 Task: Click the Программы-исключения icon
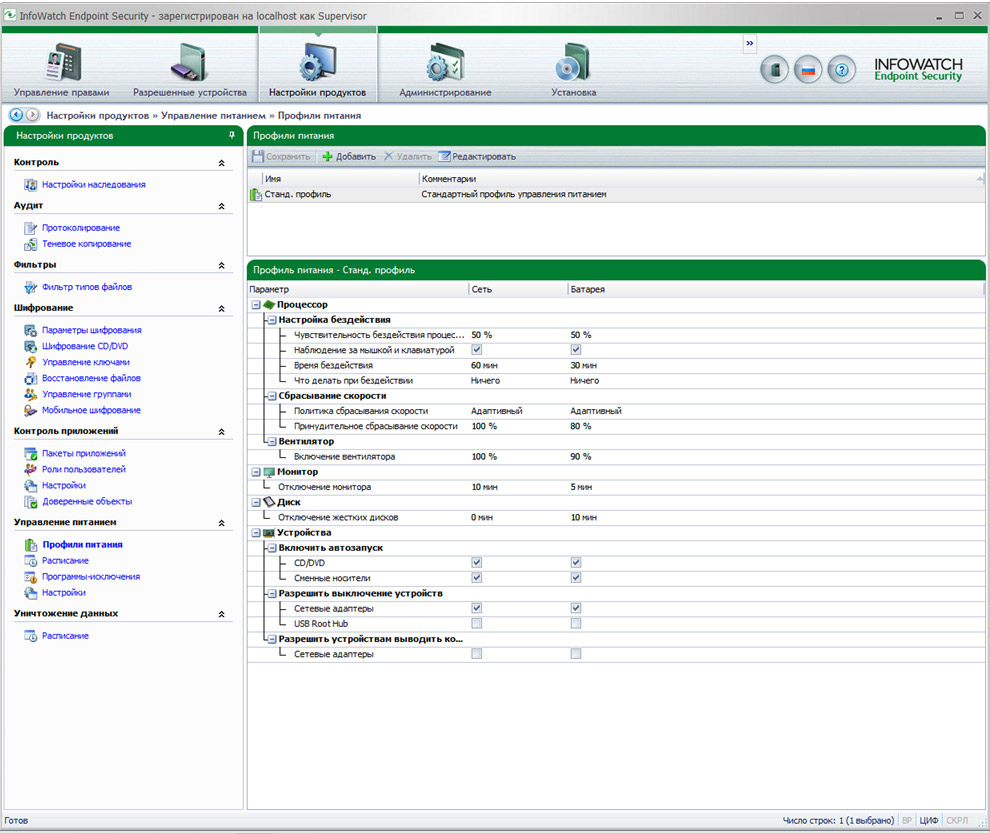coord(30,576)
